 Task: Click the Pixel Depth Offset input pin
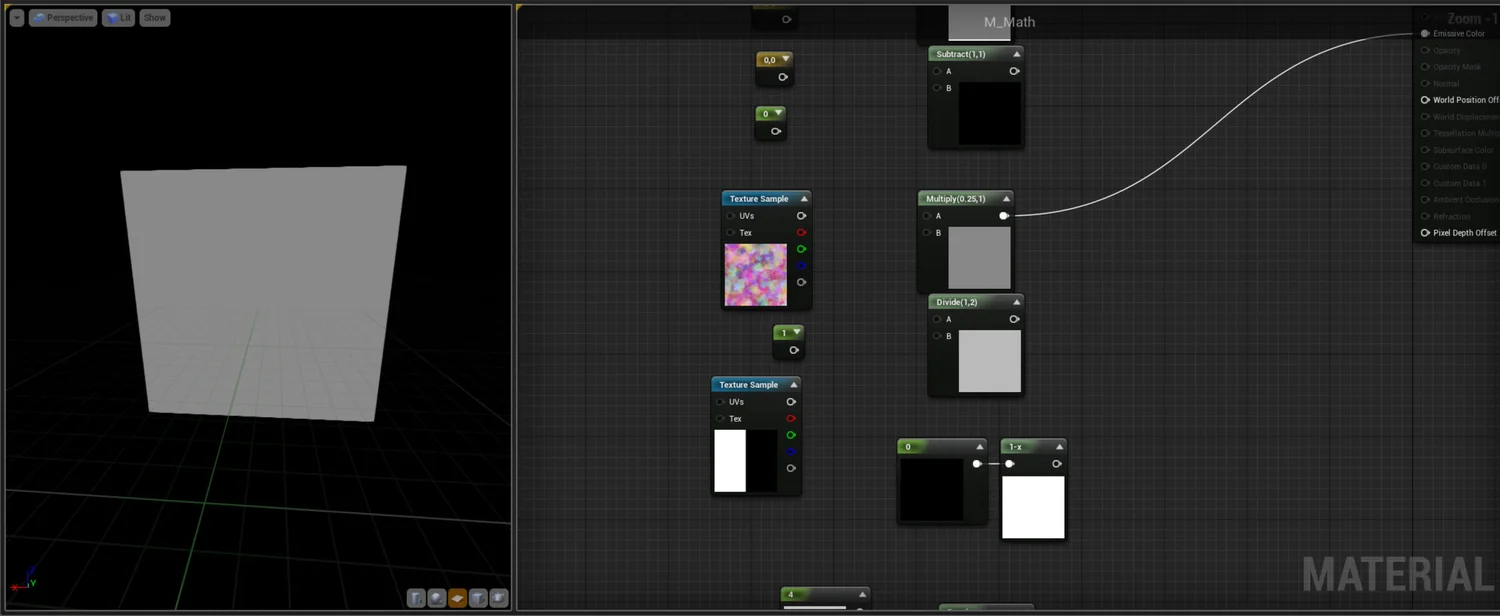point(1426,232)
